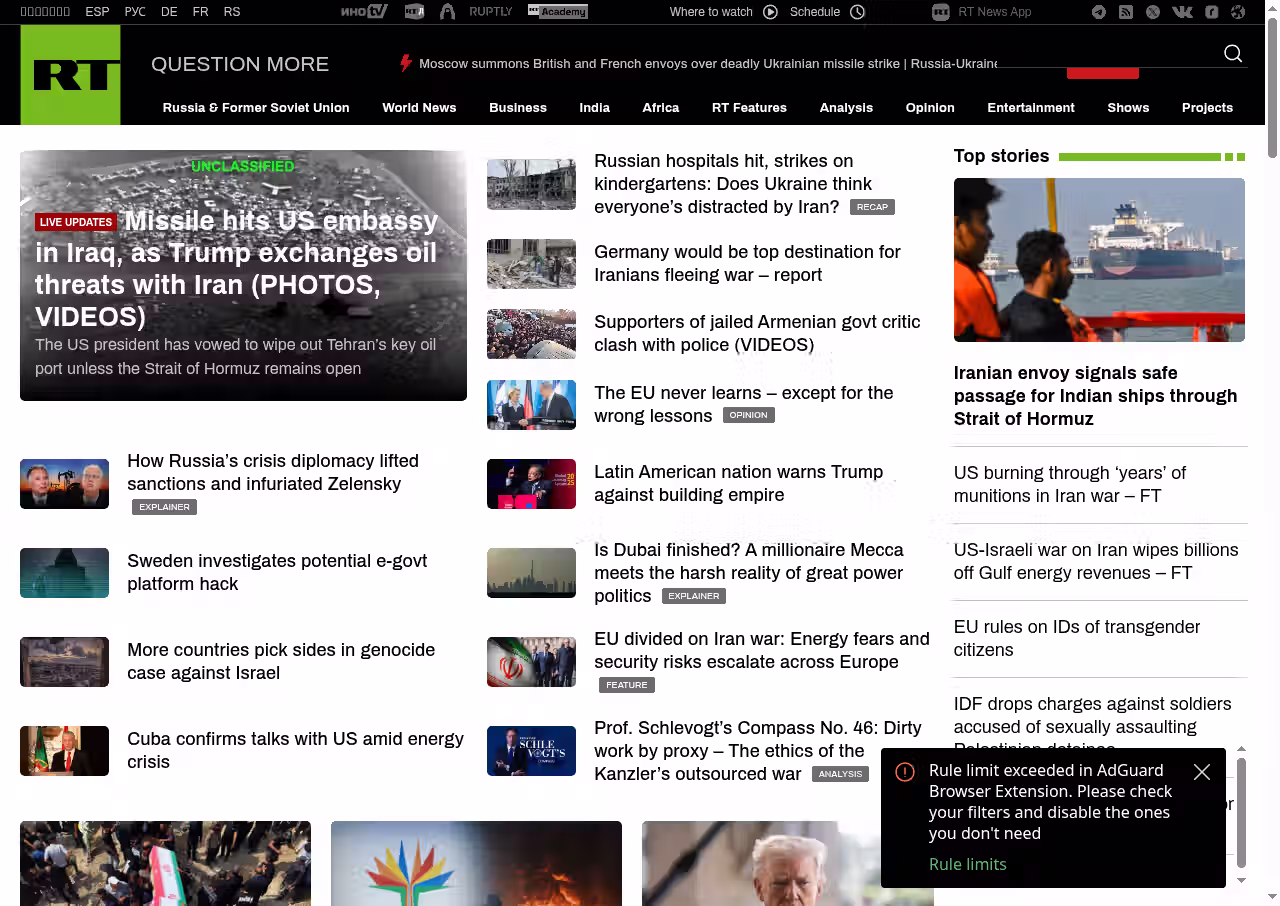Screen dimensions: 1280x906
Task: Open the InoTV logo link
Action: click(363, 12)
